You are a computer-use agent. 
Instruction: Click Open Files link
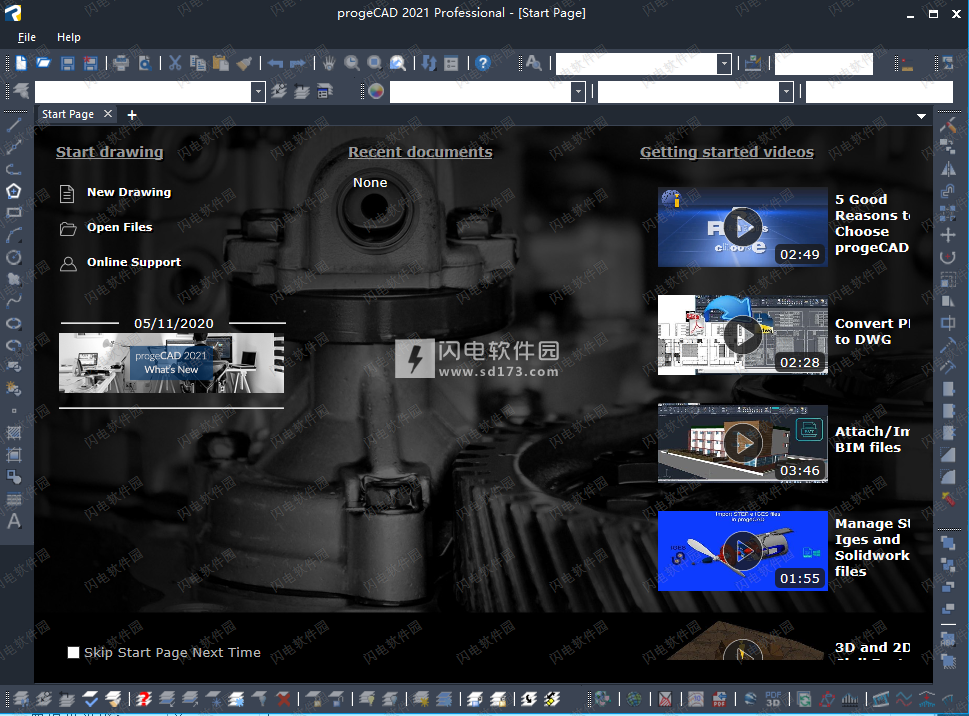coord(119,227)
